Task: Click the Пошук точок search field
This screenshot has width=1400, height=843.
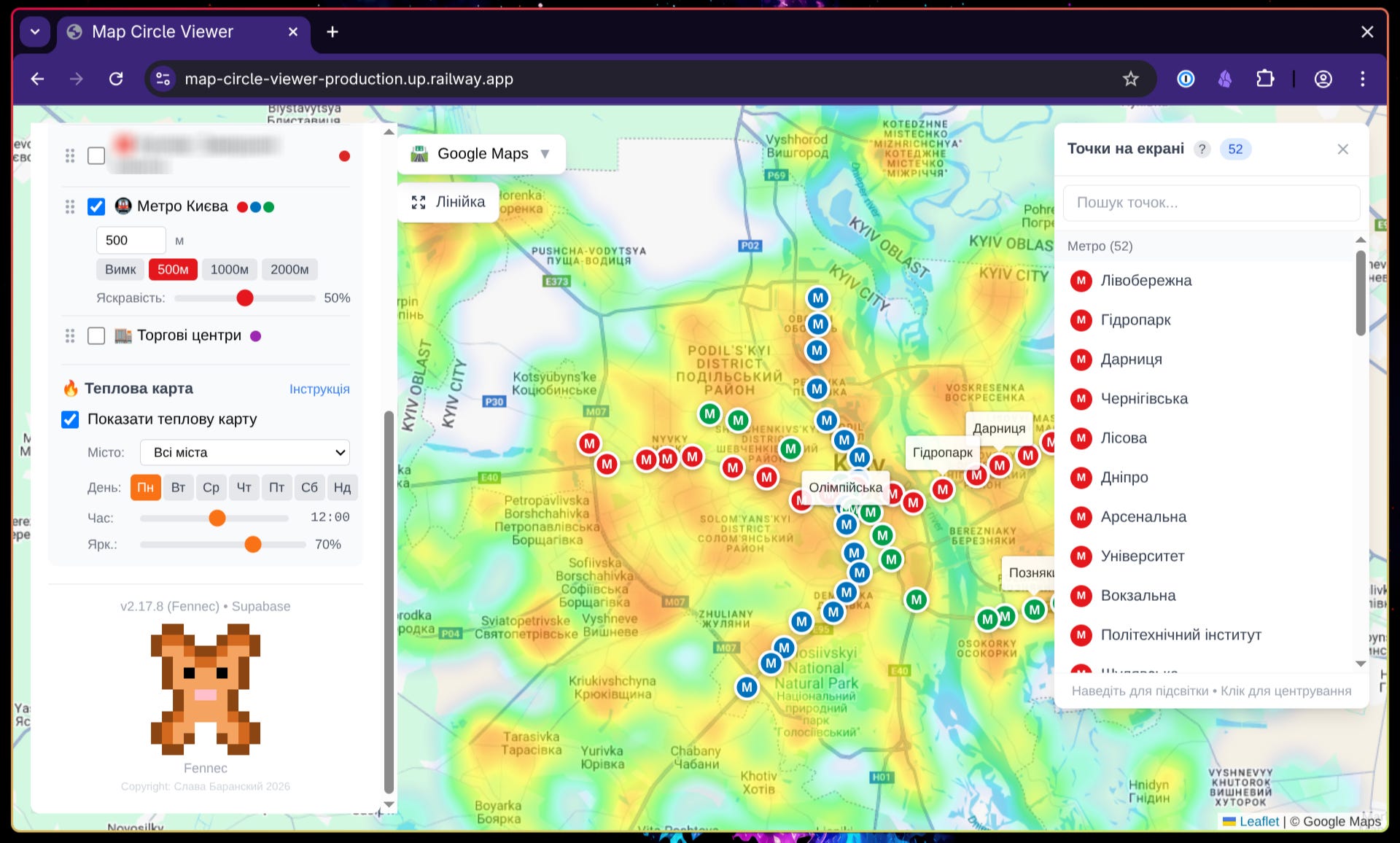Action: [1210, 203]
